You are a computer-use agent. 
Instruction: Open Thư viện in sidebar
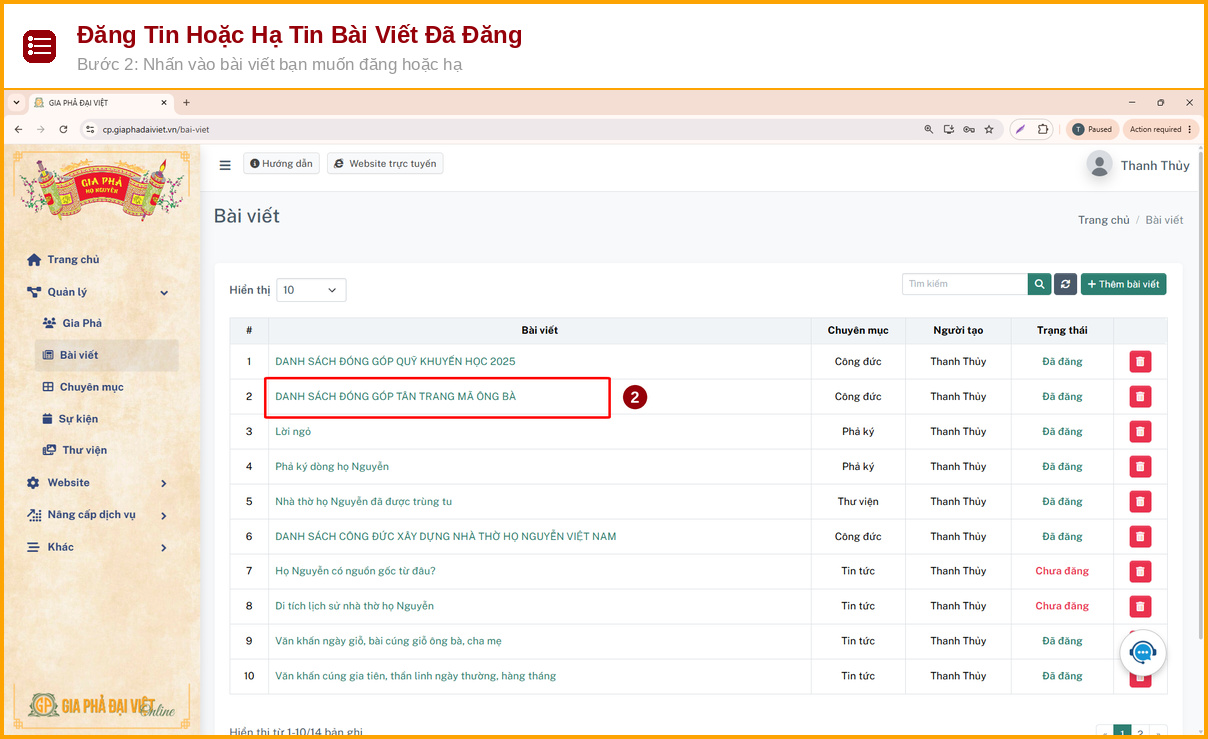[75, 450]
